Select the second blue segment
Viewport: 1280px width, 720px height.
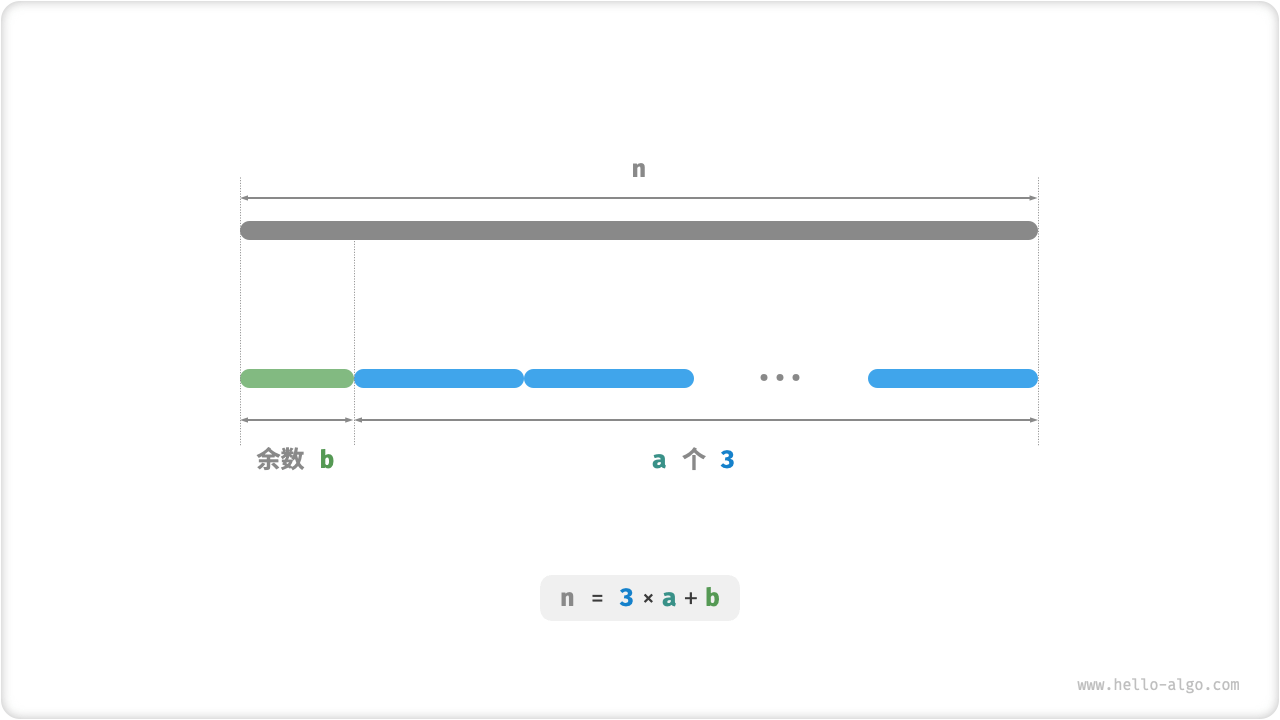tap(609, 378)
